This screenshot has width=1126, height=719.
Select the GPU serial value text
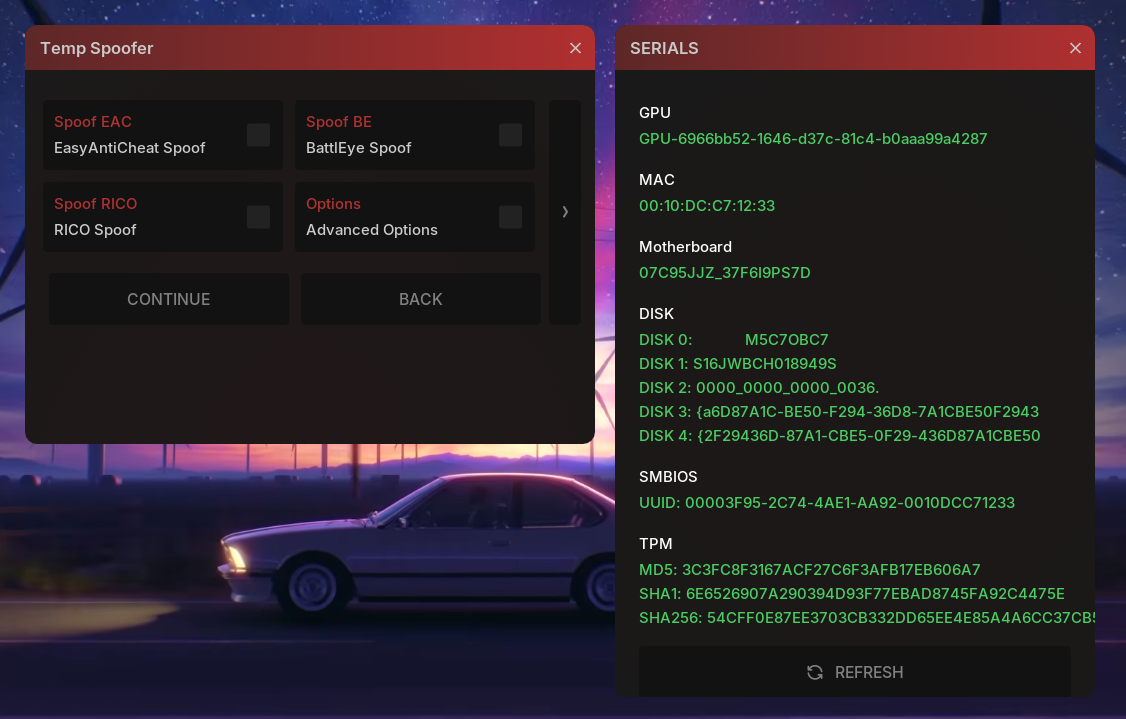tap(813, 139)
